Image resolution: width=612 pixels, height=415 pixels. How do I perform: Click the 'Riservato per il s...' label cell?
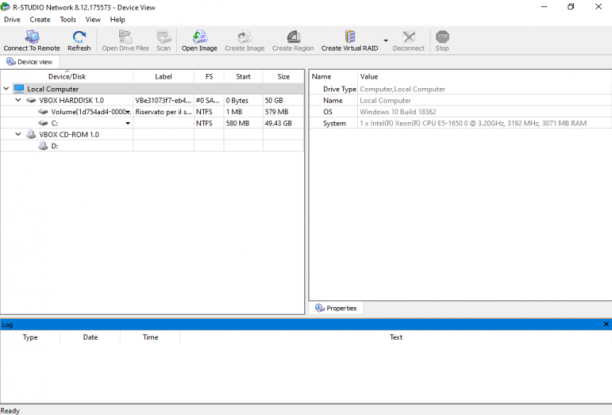click(x=163, y=112)
